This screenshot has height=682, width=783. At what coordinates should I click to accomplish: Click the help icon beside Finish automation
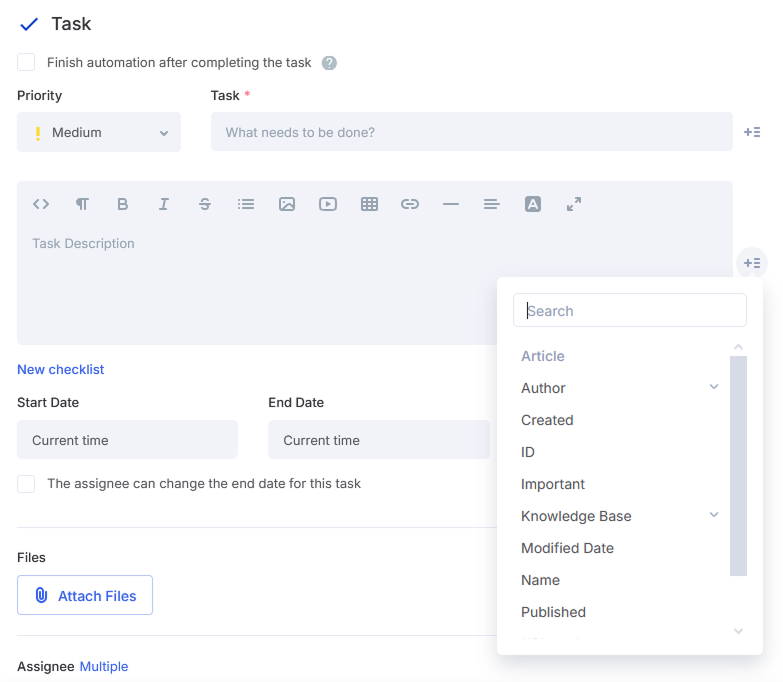point(329,63)
